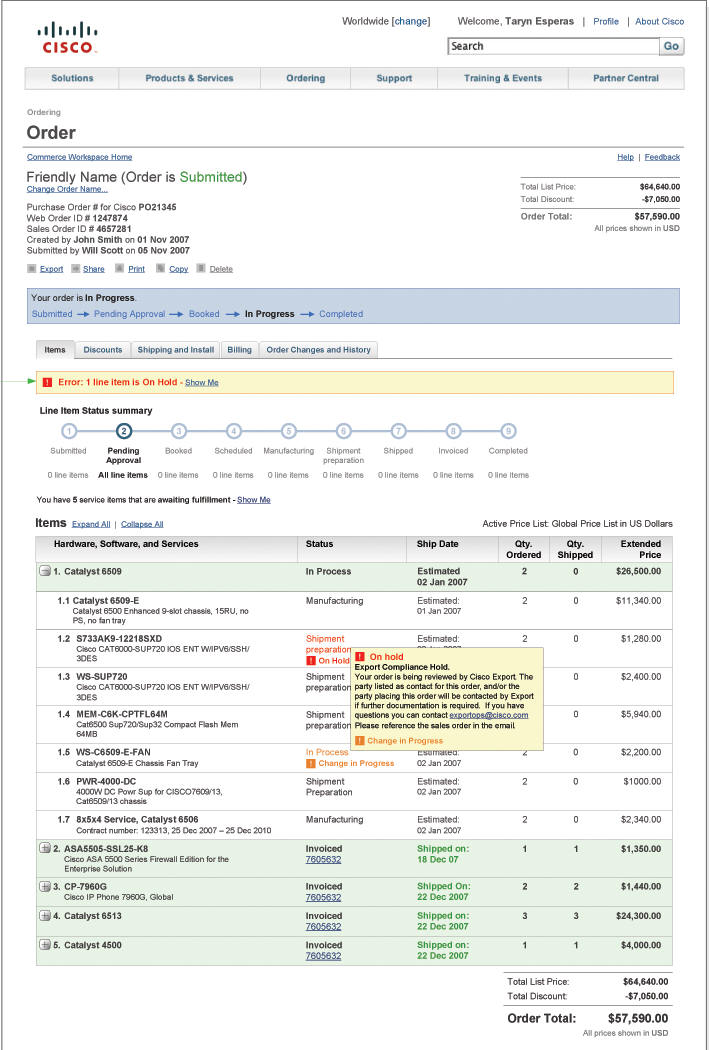Click the Share icon
Viewport: 709px width, 1050px height.
click(74, 269)
